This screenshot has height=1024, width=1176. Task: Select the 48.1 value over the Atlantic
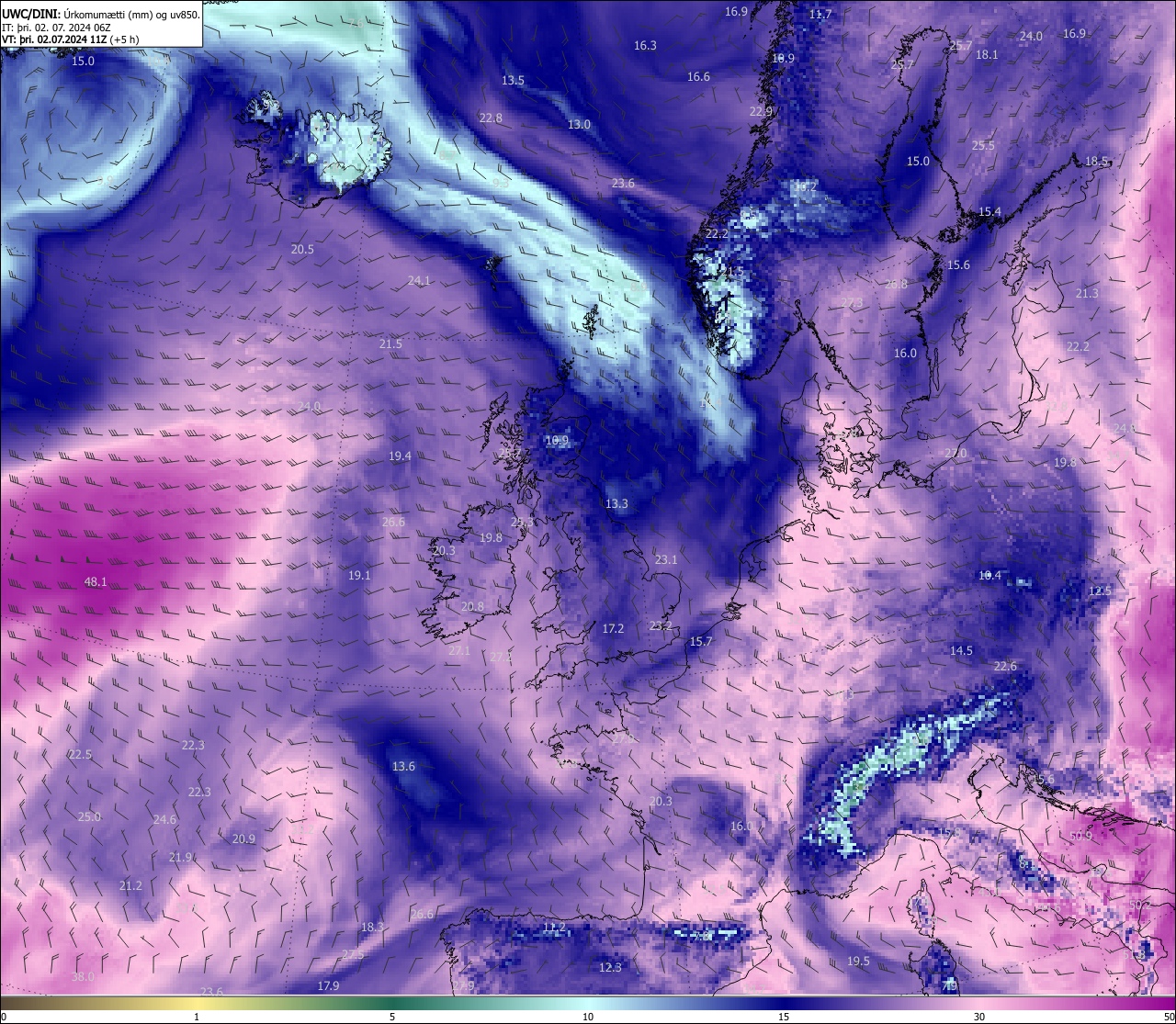pos(96,581)
